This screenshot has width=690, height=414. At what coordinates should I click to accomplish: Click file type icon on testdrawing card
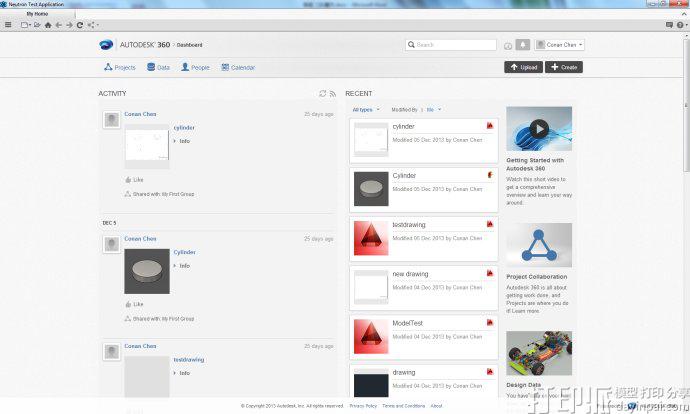click(490, 224)
